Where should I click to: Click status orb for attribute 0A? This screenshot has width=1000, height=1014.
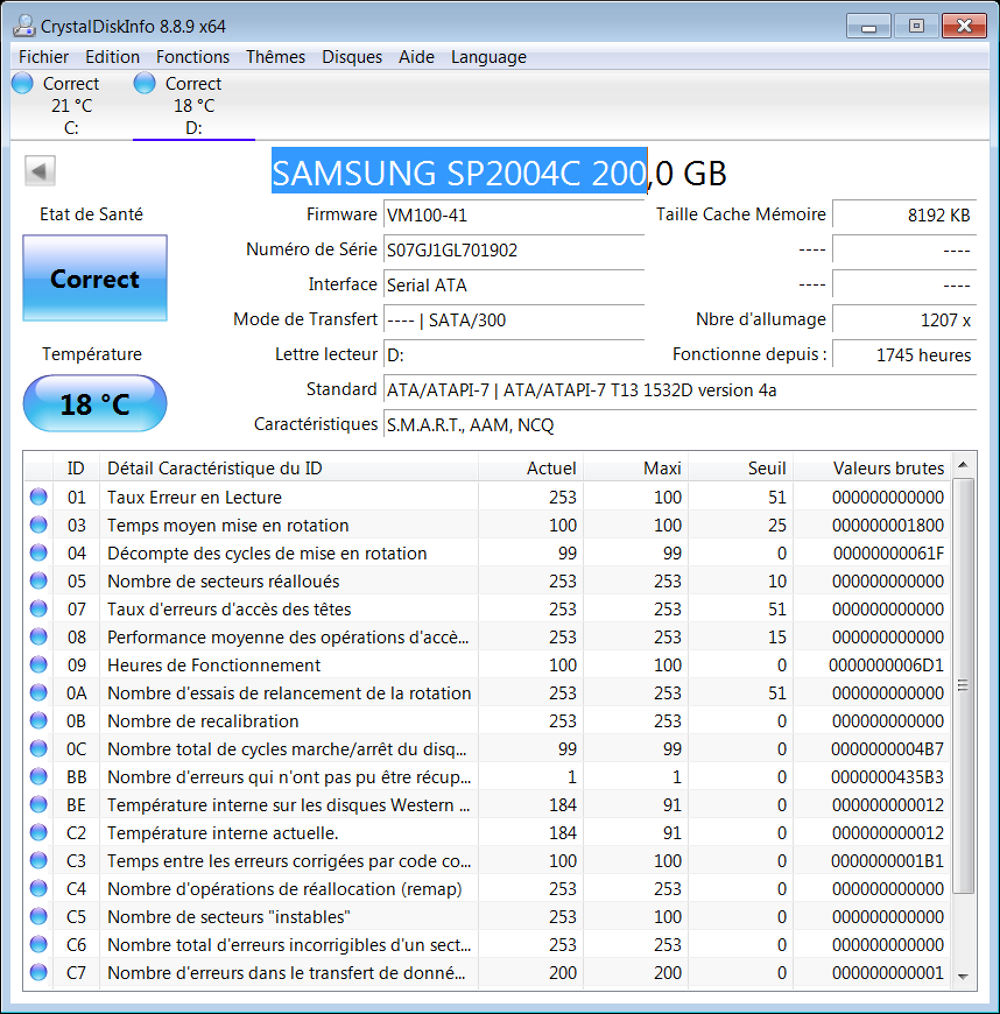pos(39,693)
